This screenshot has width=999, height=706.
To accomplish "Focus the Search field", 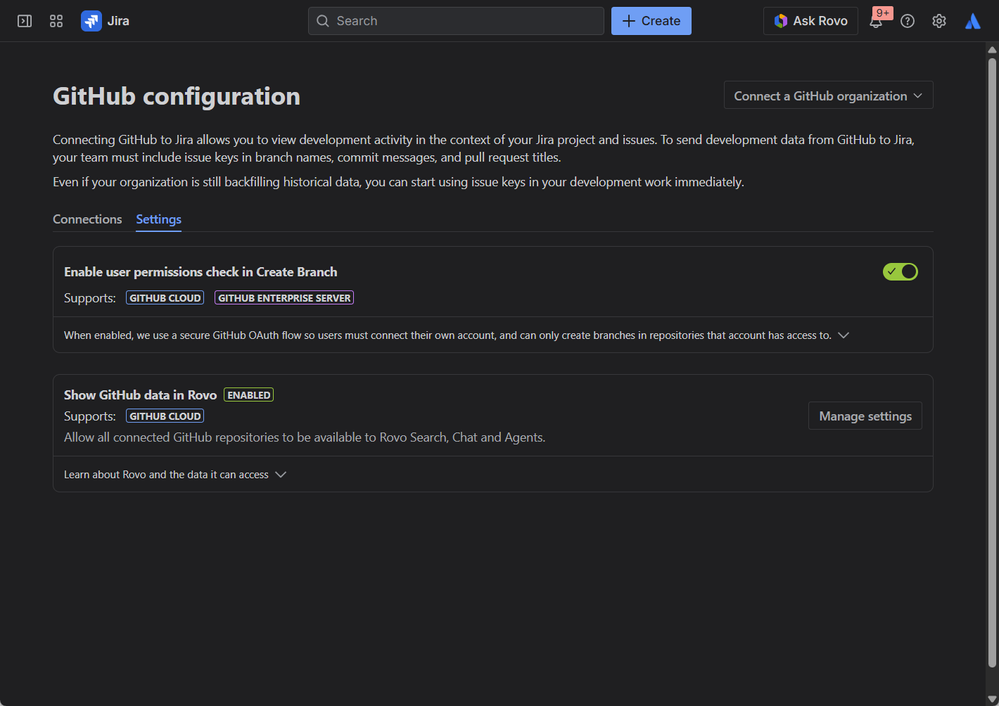I will pyautogui.click(x=456, y=21).
